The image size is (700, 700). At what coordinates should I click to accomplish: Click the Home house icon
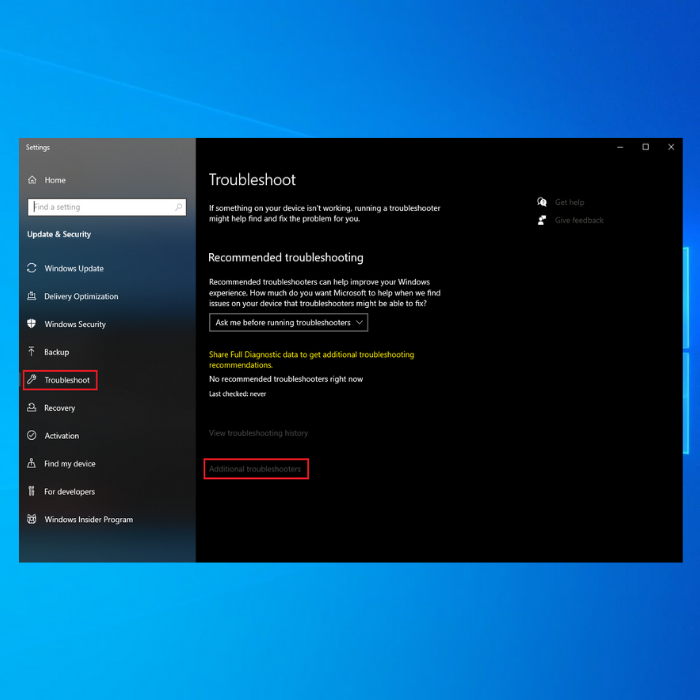pos(32,180)
